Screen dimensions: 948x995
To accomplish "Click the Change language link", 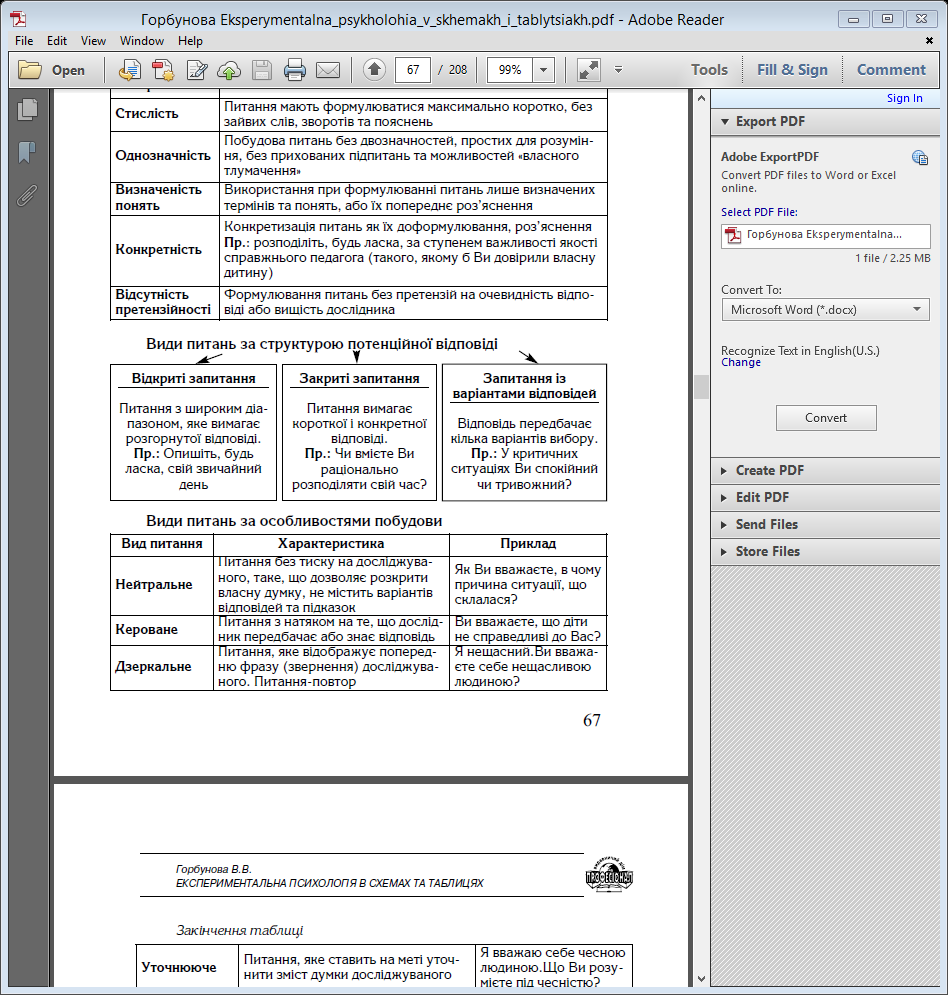I will 741,363.
